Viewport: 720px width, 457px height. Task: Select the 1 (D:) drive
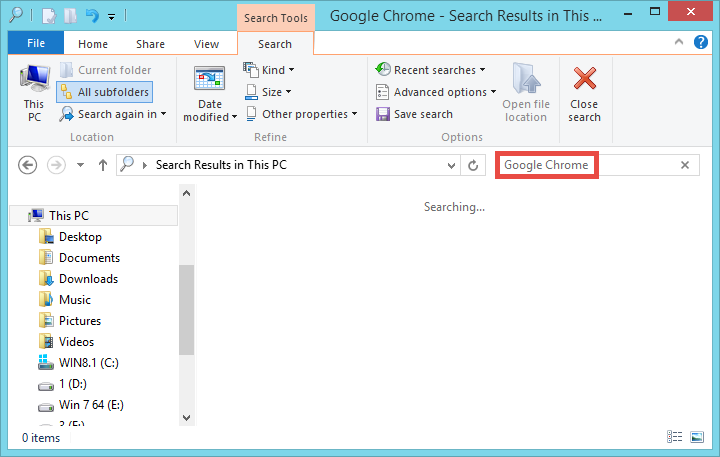pos(62,384)
